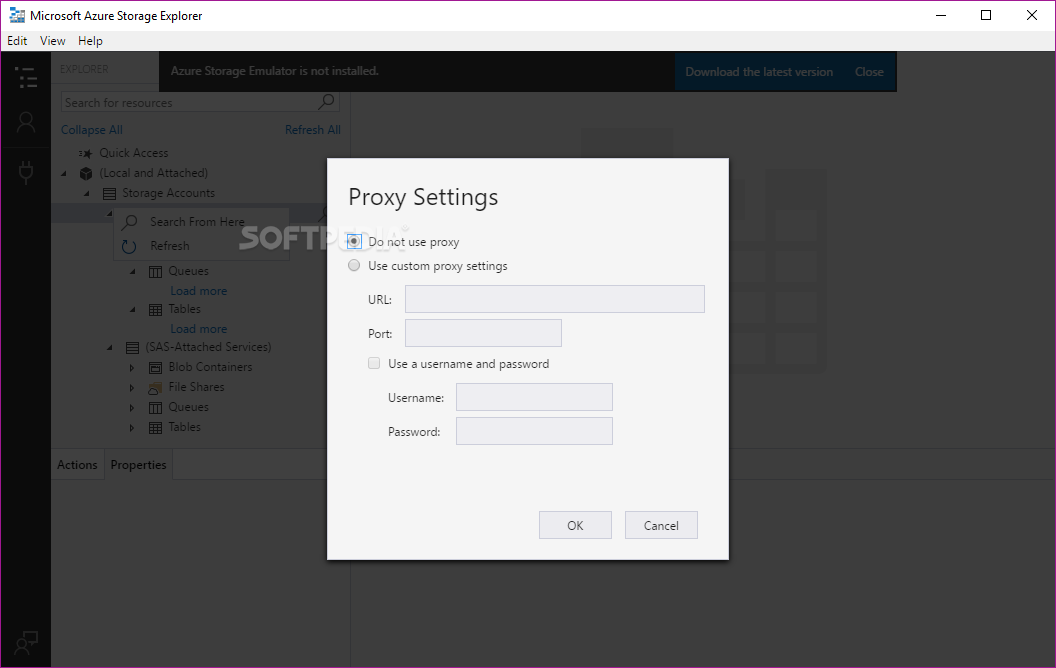Open the View menu
This screenshot has height=668, width=1056.
53,40
